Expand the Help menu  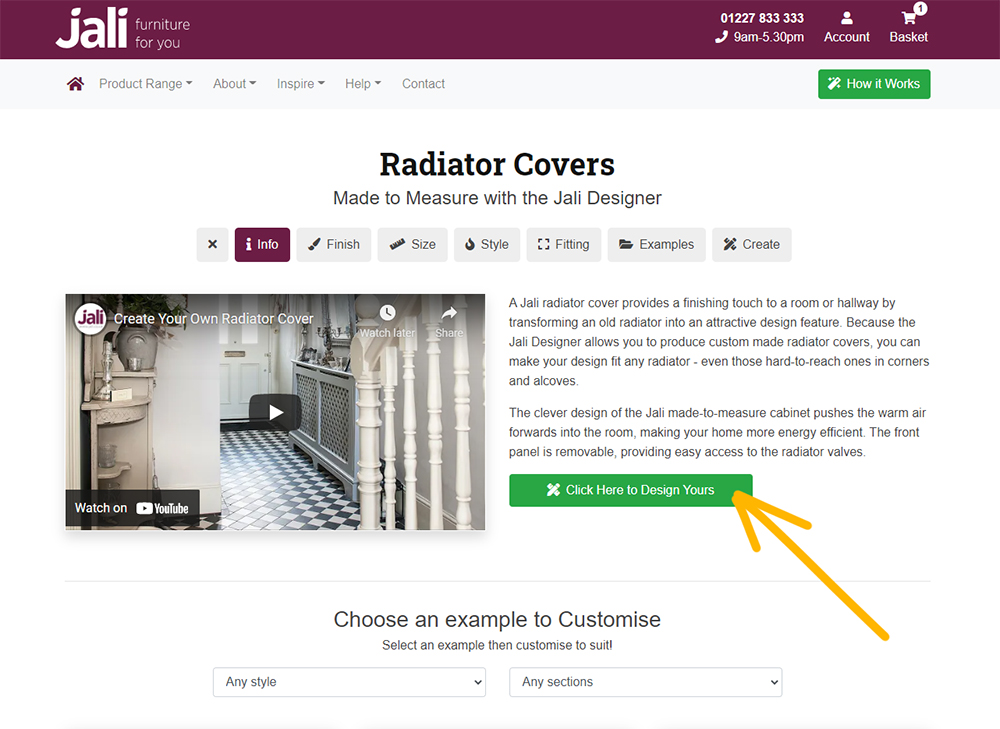coord(363,84)
